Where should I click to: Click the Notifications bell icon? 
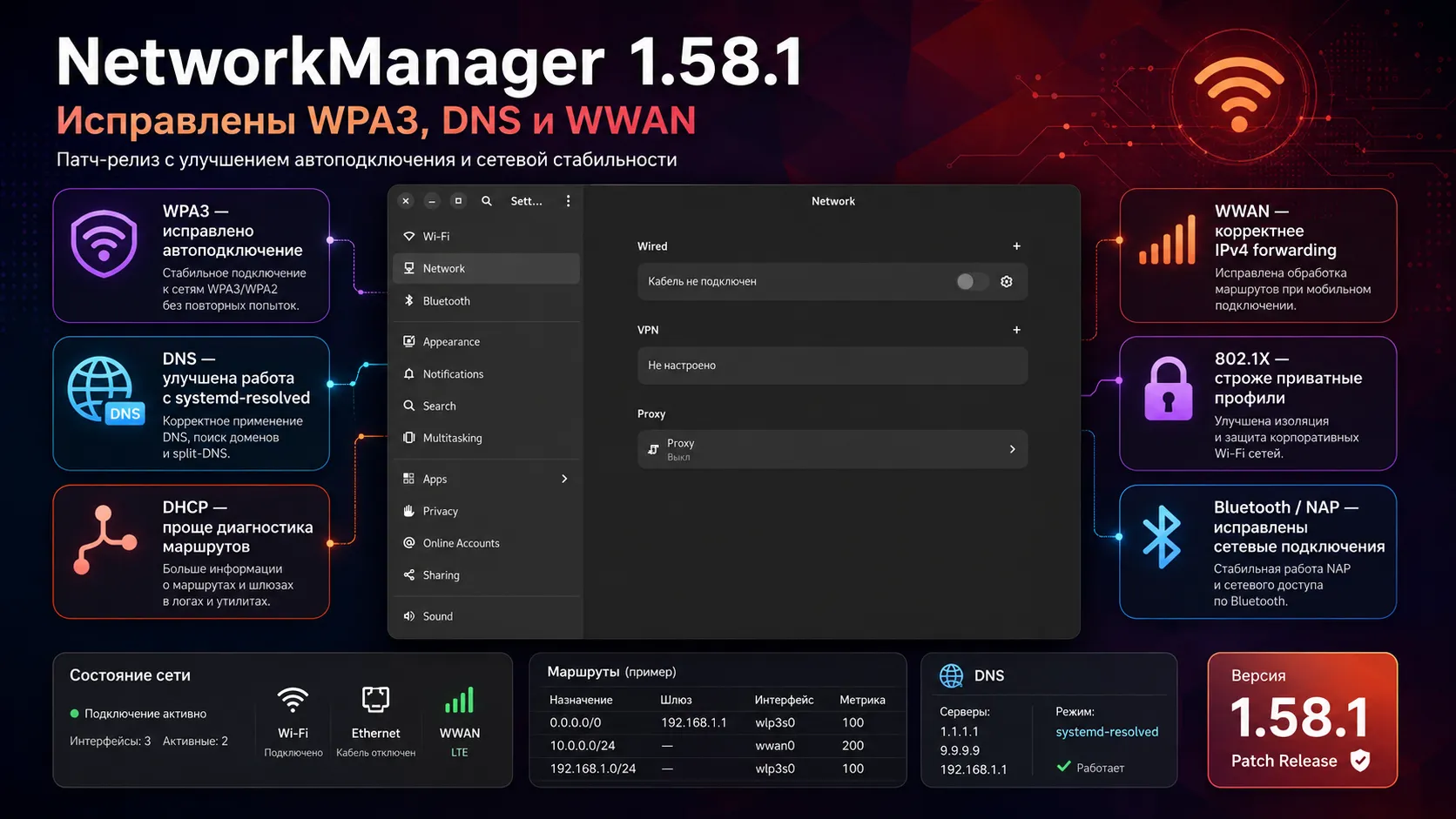tap(409, 373)
